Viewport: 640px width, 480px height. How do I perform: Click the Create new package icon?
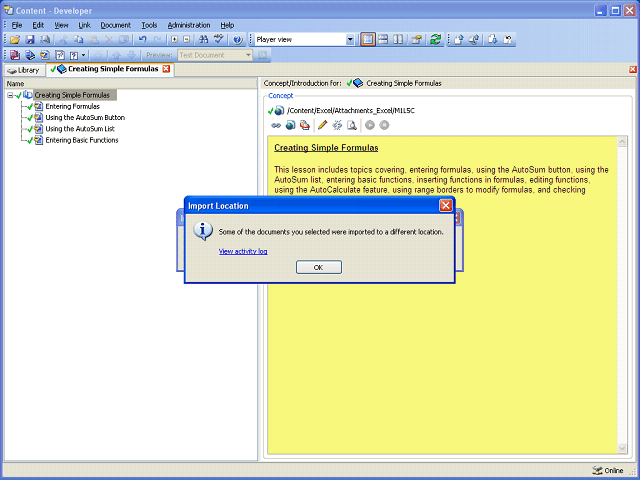click(304, 125)
